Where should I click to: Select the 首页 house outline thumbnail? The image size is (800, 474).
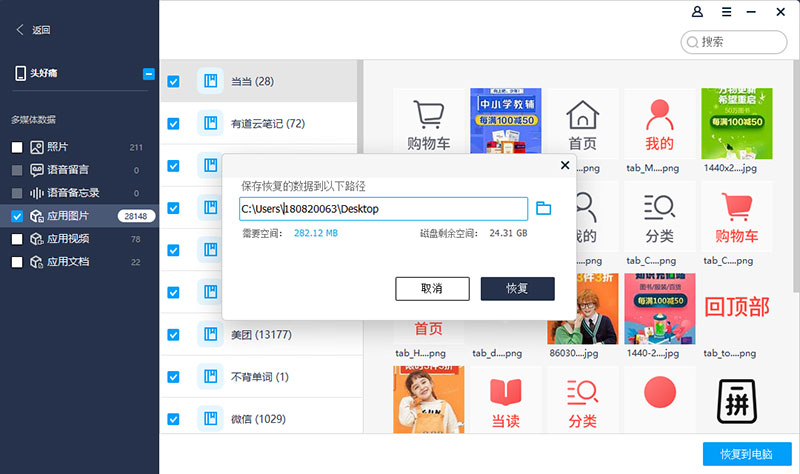point(582,123)
